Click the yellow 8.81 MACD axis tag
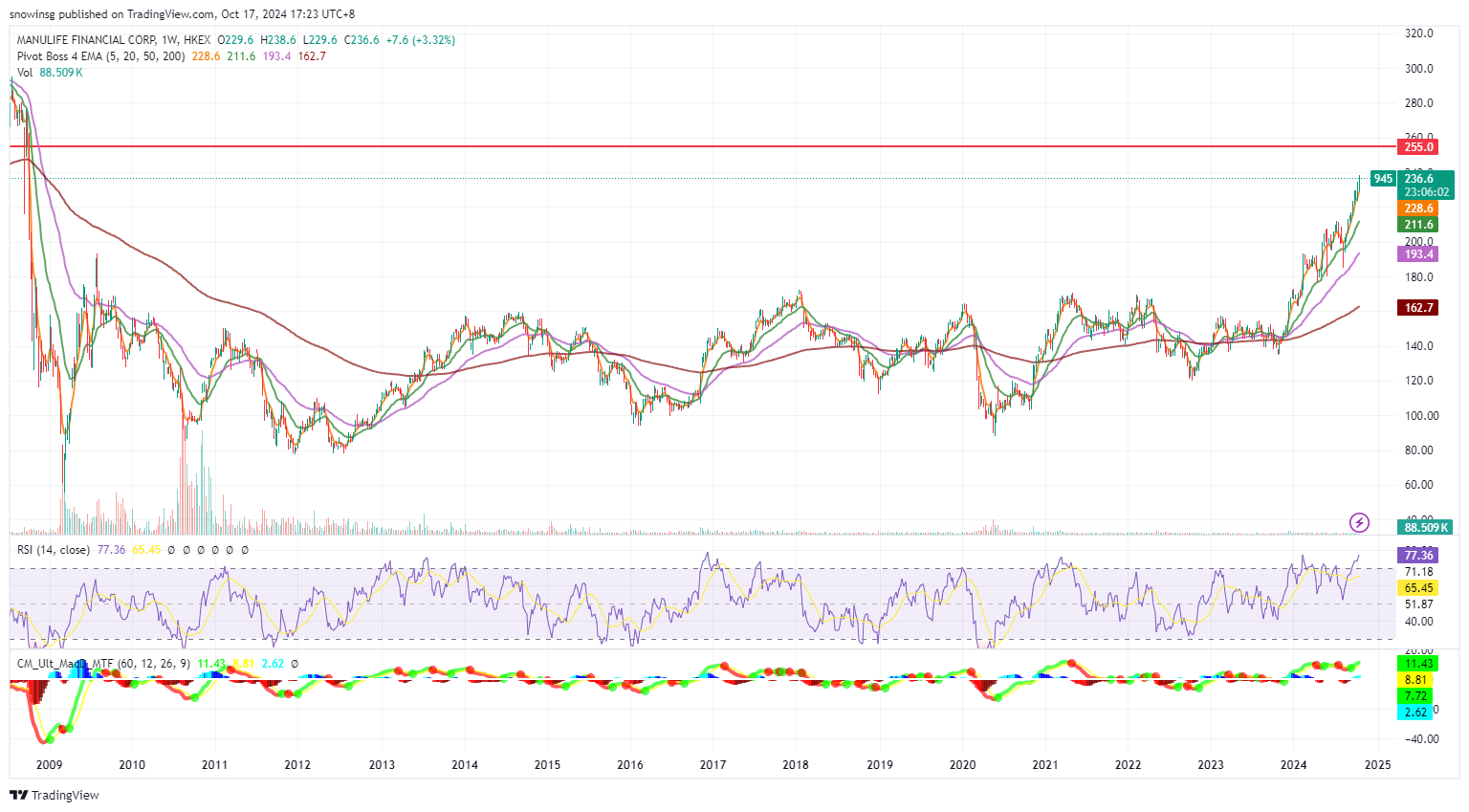1469x812 pixels. click(1415, 679)
